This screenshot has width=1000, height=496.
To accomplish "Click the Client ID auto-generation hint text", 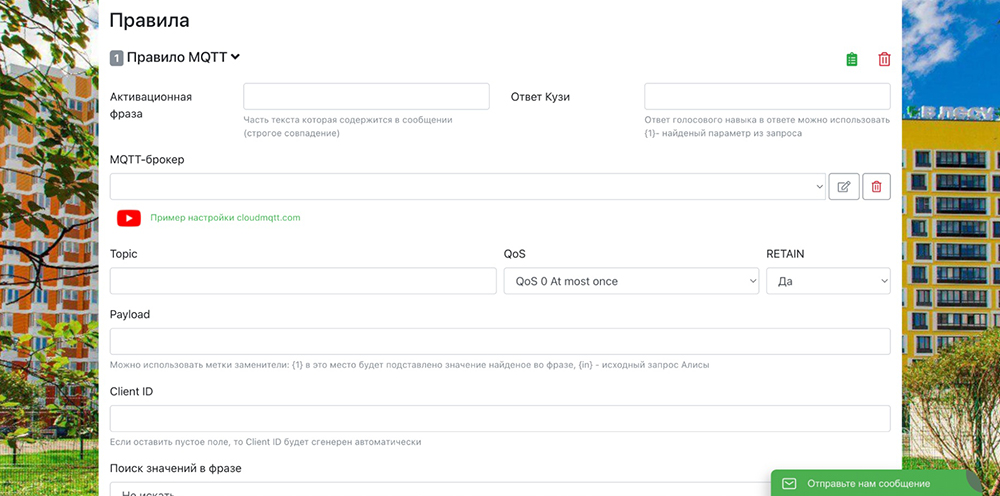I will coord(265,442).
